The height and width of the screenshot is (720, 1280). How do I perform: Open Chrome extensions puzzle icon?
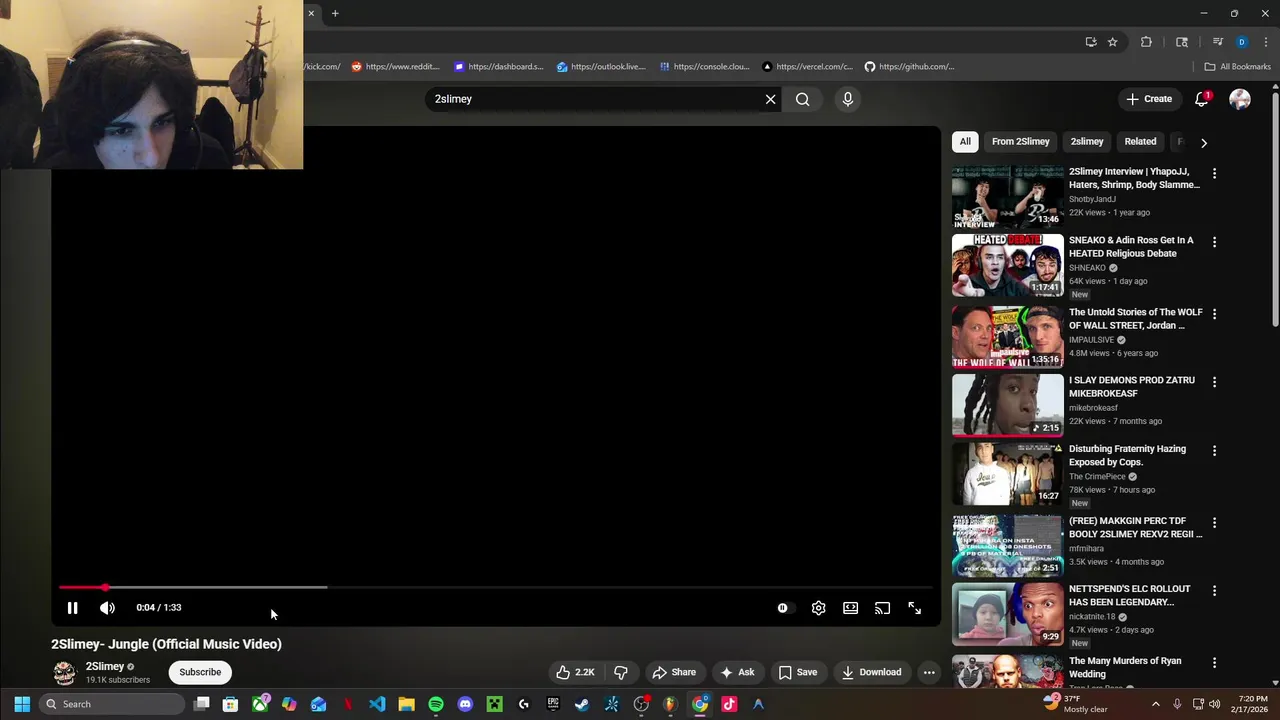click(1146, 42)
